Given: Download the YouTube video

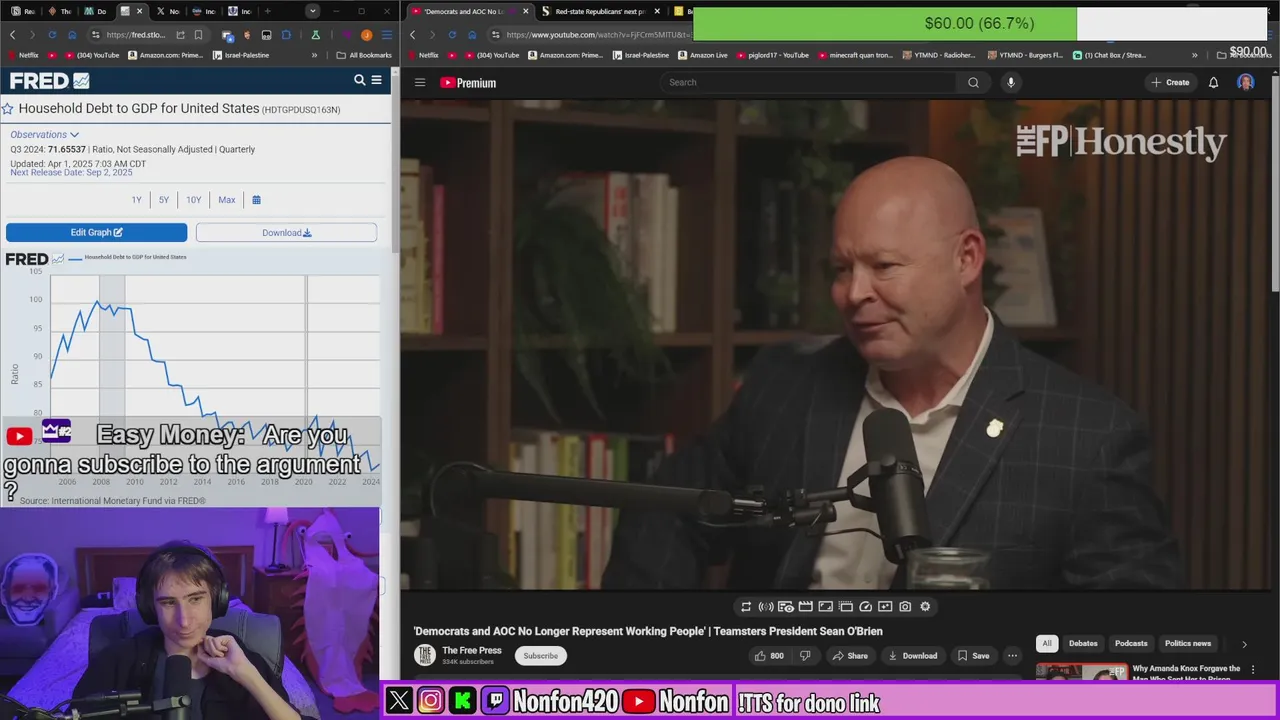Looking at the screenshot, I should click(x=912, y=656).
